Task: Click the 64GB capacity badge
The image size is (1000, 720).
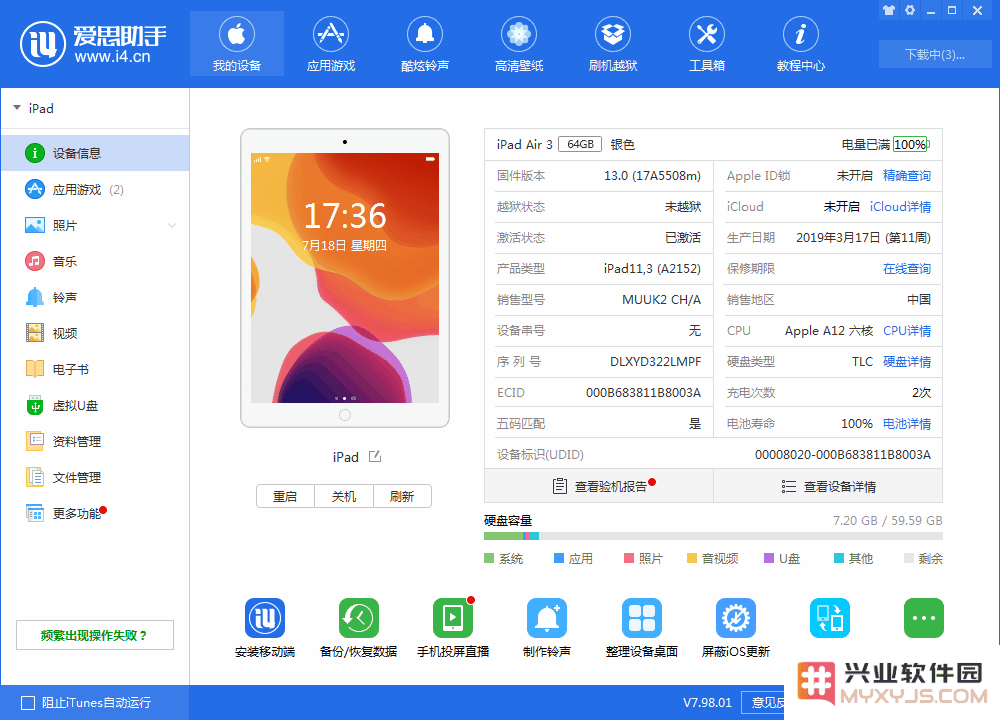Action: click(x=580, y=144)
